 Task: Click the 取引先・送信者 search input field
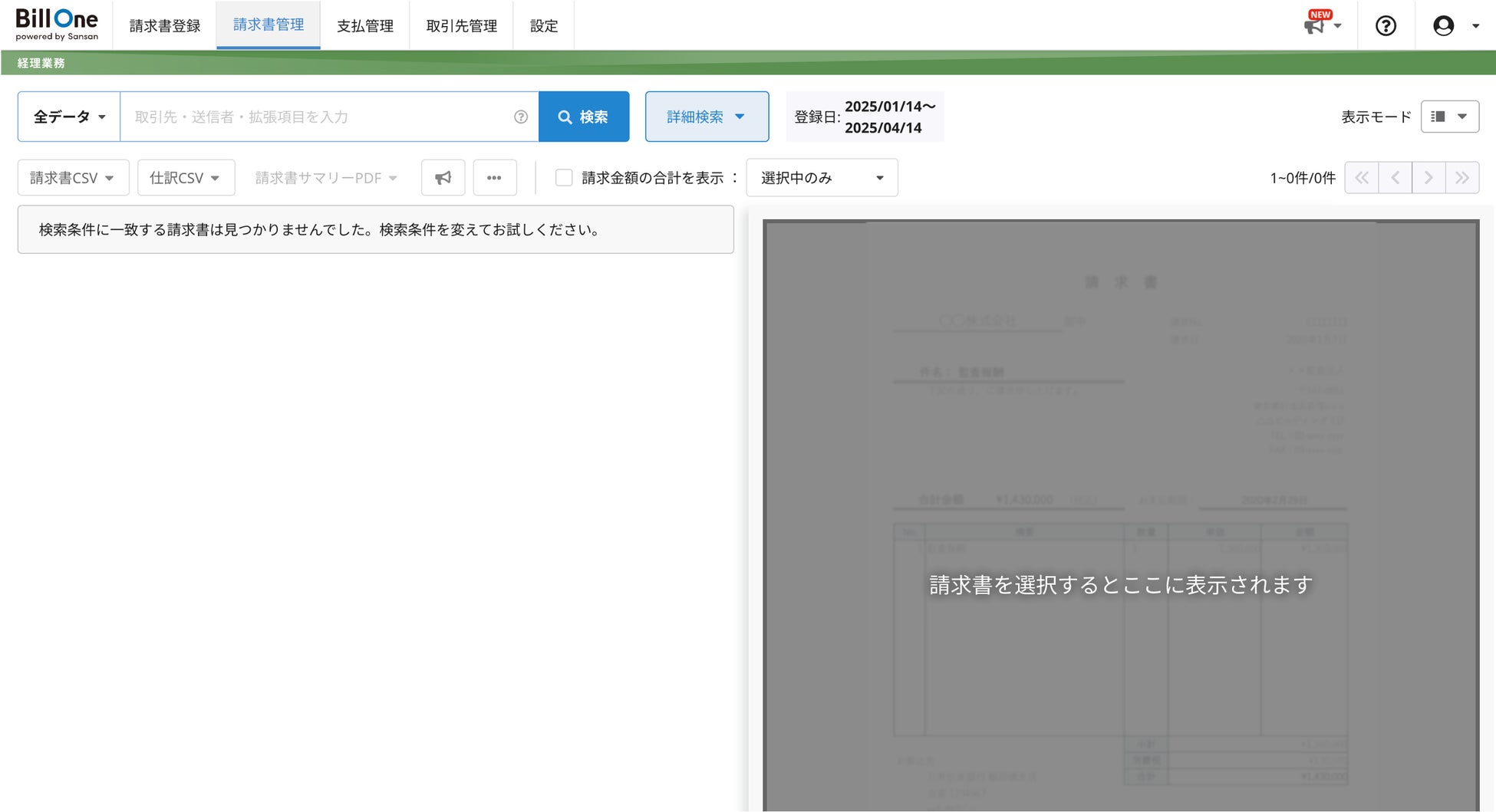(x=317, y=117)
